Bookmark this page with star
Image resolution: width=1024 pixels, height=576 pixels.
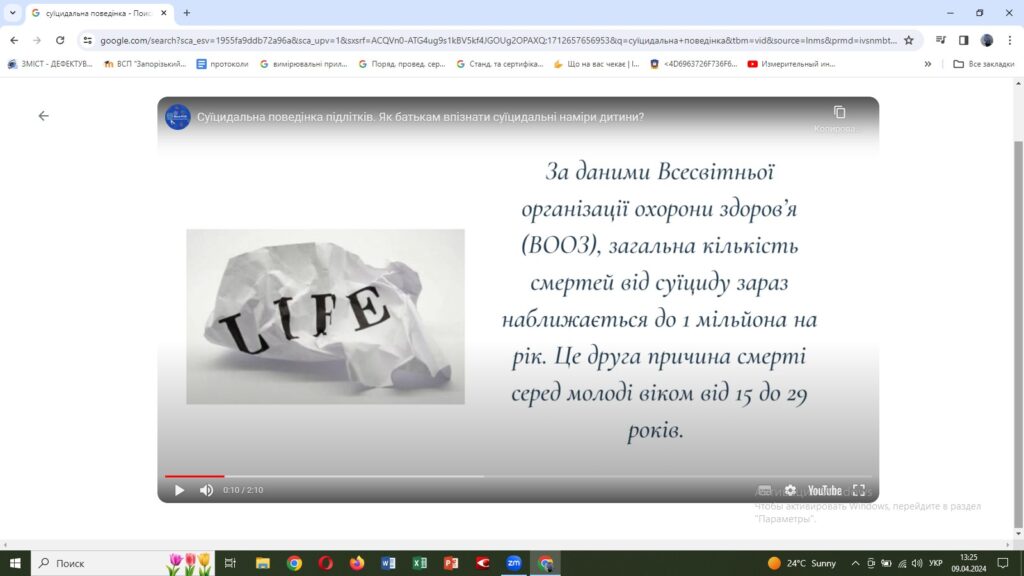point(908,40)
